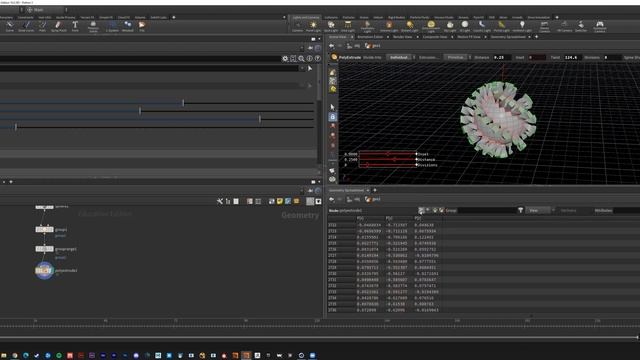The width and height of the screenshot is (640, 360).
Task: Create a Camera from the shelf
Action: pos(298,27)
